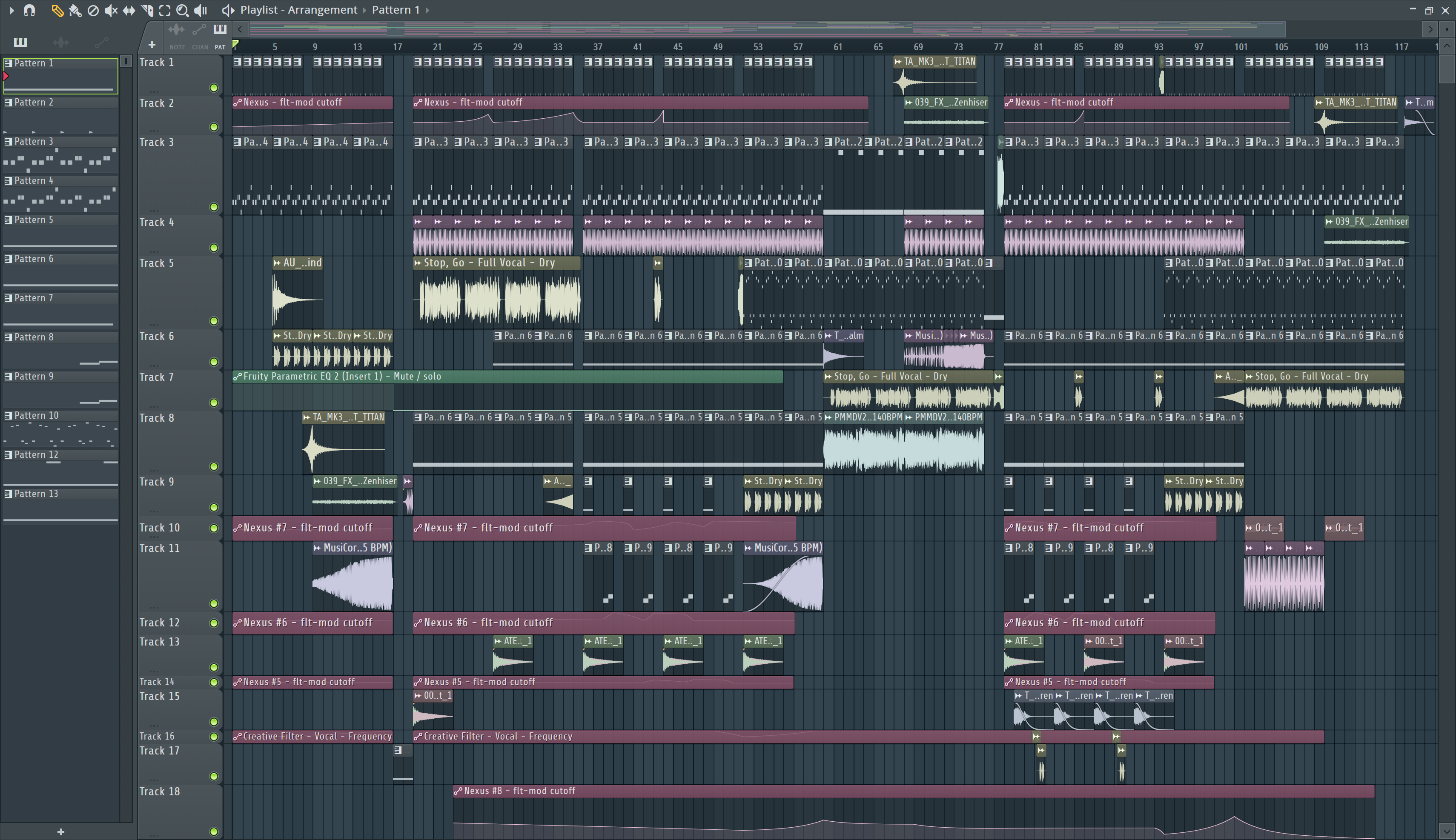Open the snap-to-grid magnet menu

tap(29, 10)
